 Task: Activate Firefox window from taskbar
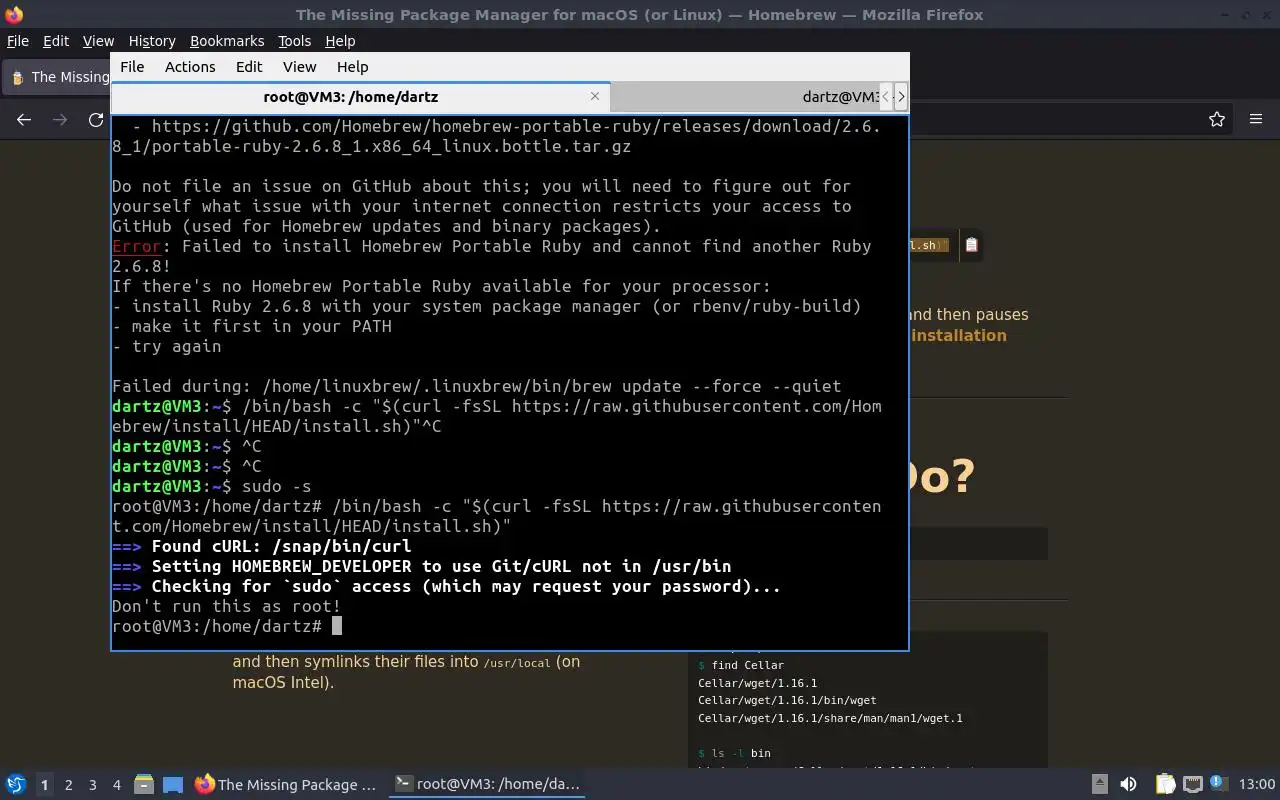287,785
